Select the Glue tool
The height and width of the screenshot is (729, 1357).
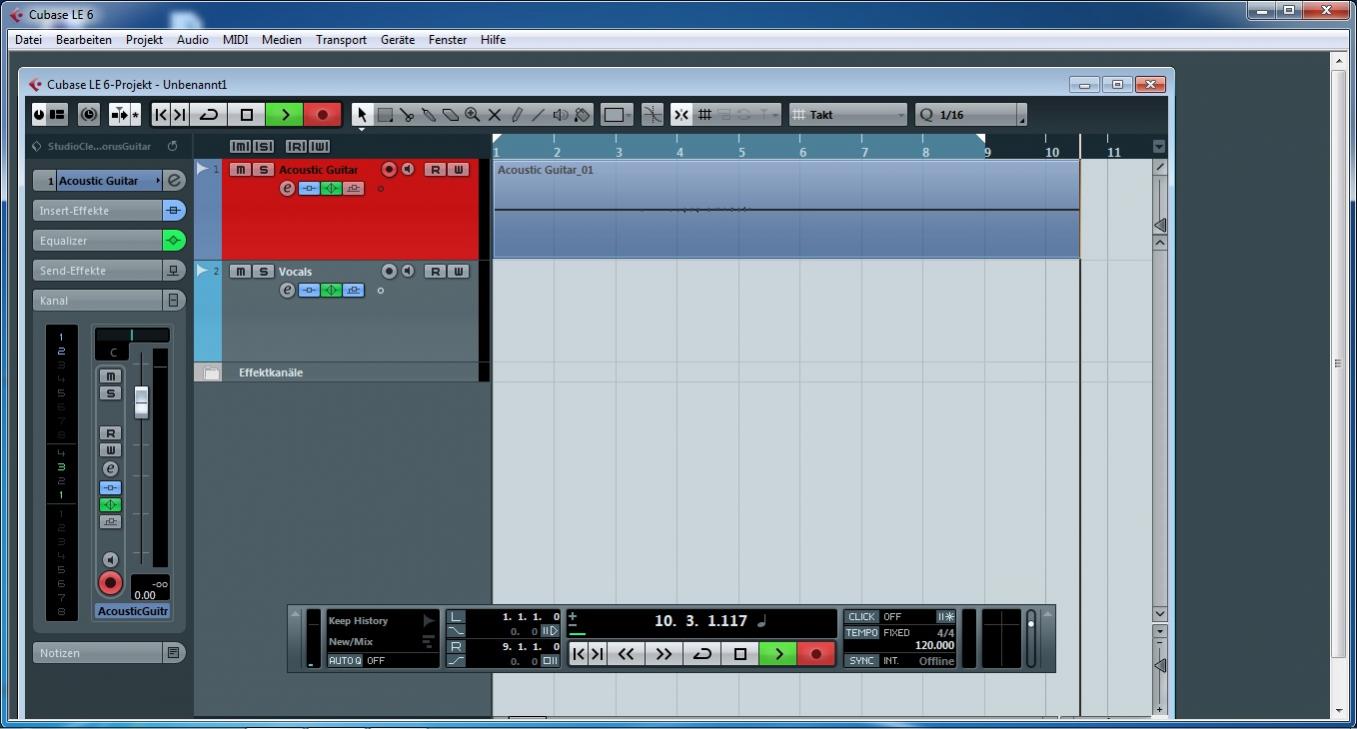429,115
